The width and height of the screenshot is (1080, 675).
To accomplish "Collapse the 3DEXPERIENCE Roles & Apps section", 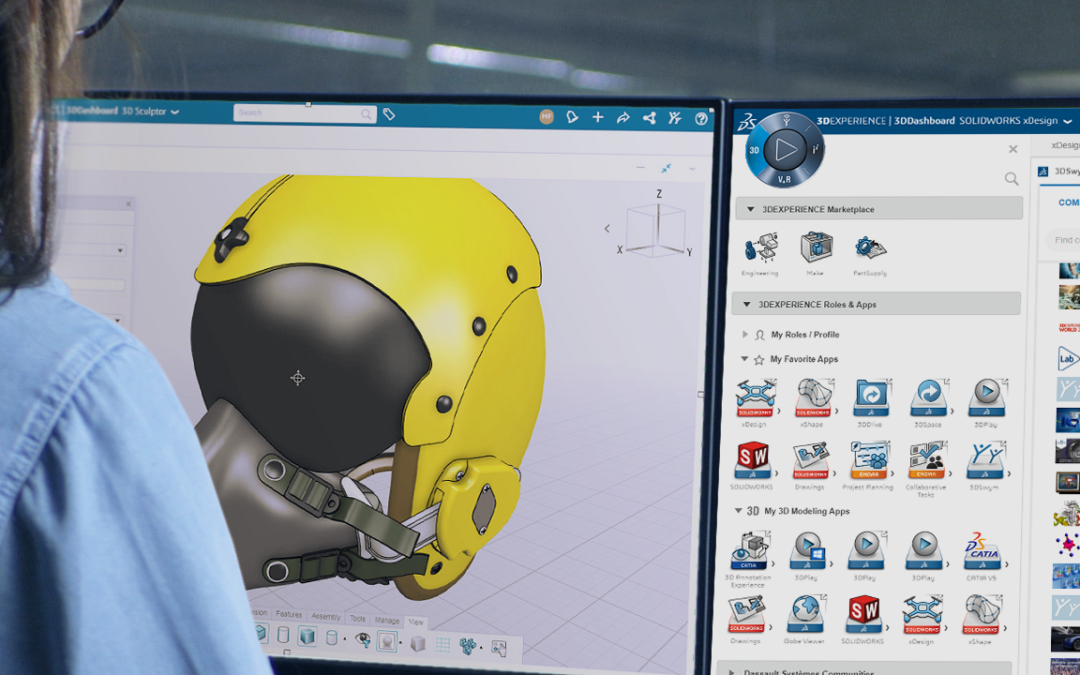I will (x=747, y=304).
